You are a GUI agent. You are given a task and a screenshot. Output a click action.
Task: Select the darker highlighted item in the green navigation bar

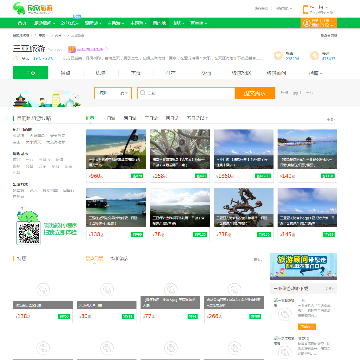pyautogui.click(x=159, y=23)
